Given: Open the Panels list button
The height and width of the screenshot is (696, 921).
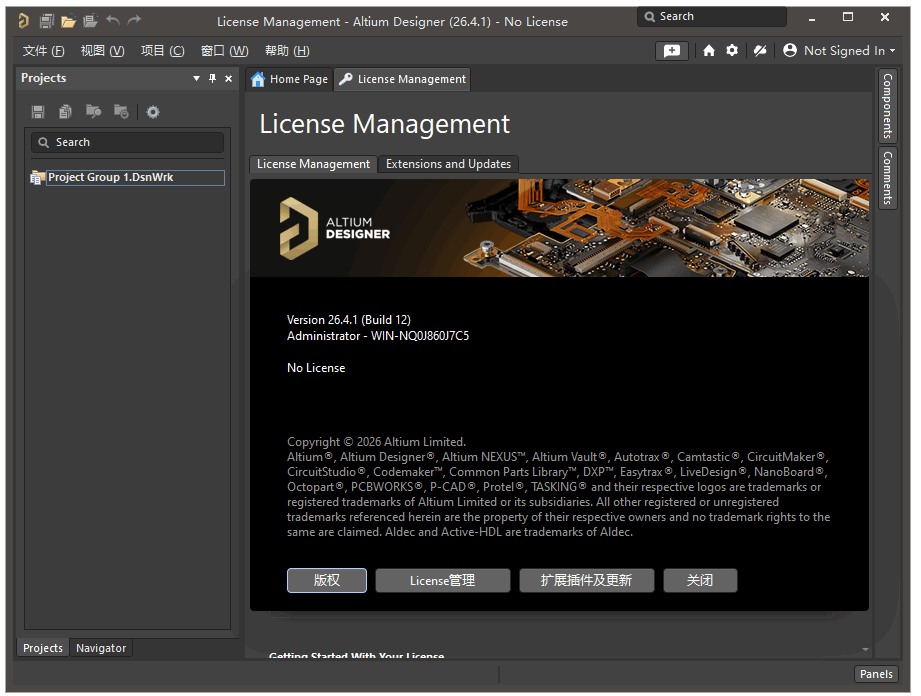Looking at the screenshot, I should [x=876, y=674].
